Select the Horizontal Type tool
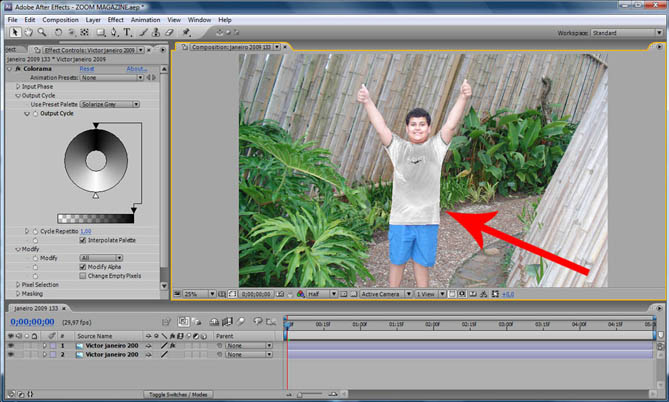Screen dimensions: 669x402 (127, 32)
